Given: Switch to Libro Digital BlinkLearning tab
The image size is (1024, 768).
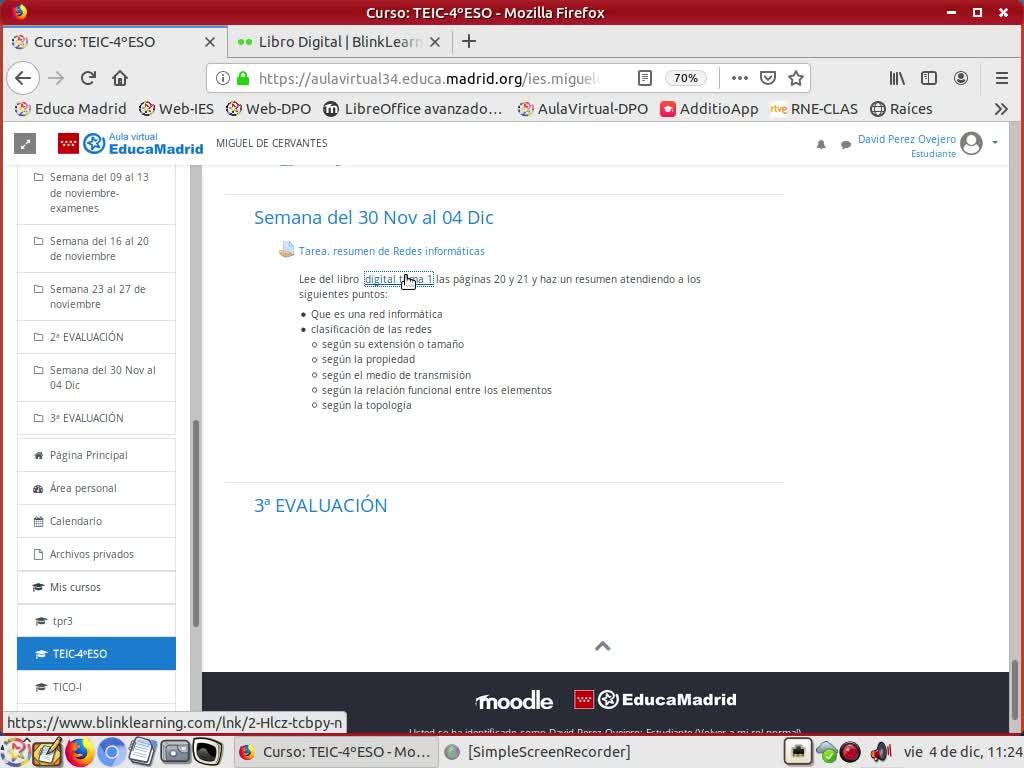Looking at the screenshot, I should pos(340,42).
